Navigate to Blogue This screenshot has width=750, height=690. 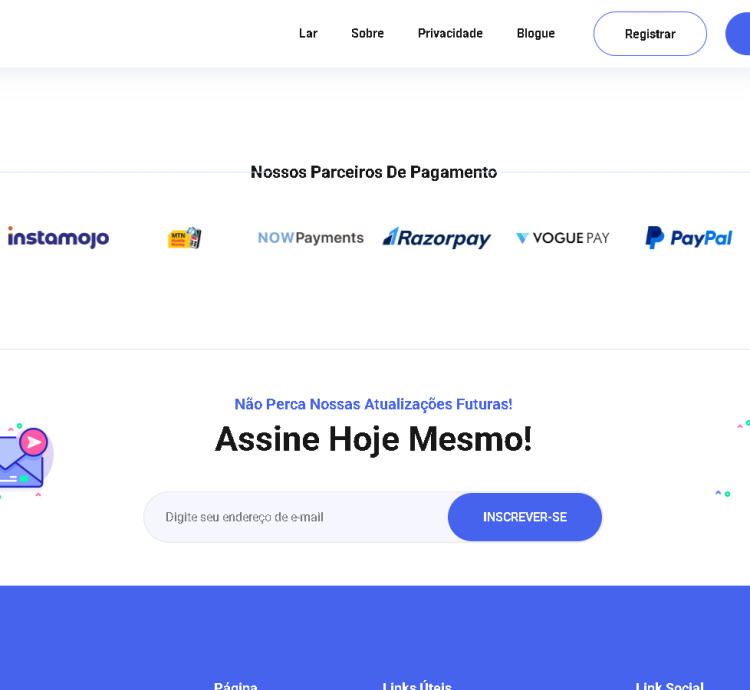[536, 33]
